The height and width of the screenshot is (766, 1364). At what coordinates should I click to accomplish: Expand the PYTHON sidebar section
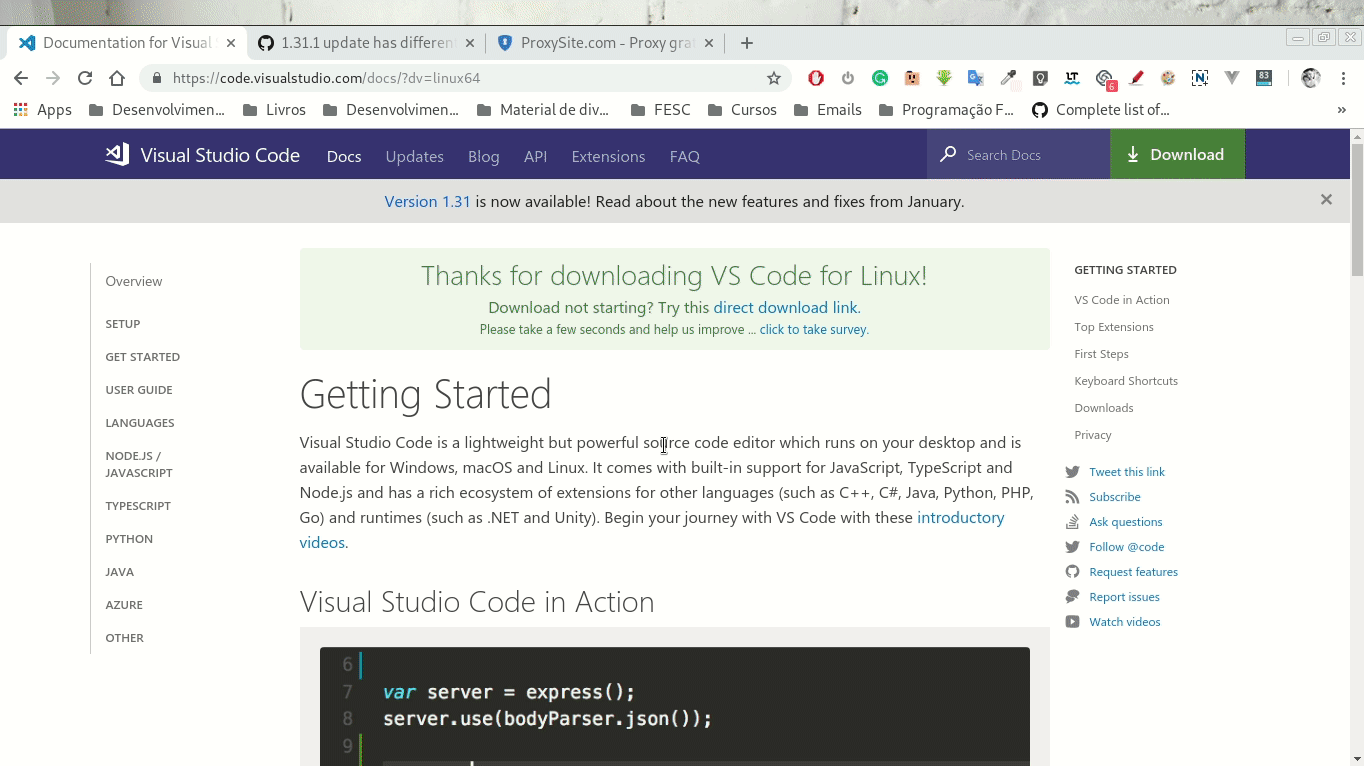coord(129,539)
